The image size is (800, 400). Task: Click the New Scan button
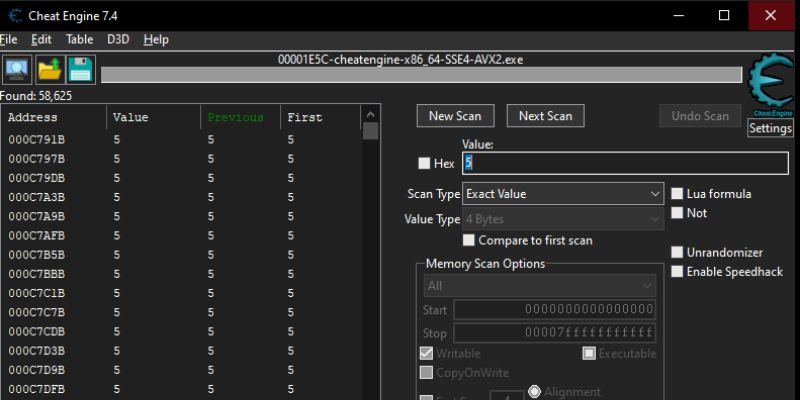tap(455, 116)
